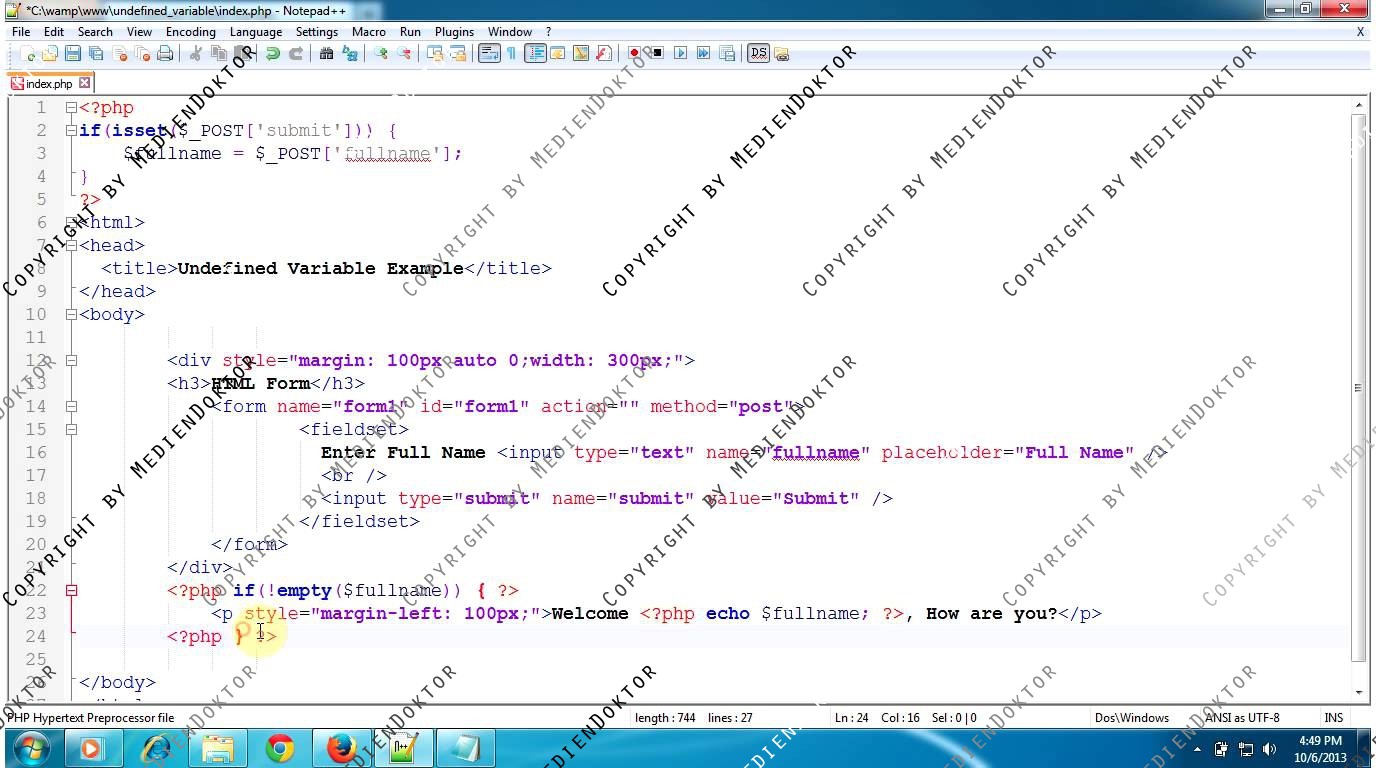Click the green Undo arrow

click(272, 53)
